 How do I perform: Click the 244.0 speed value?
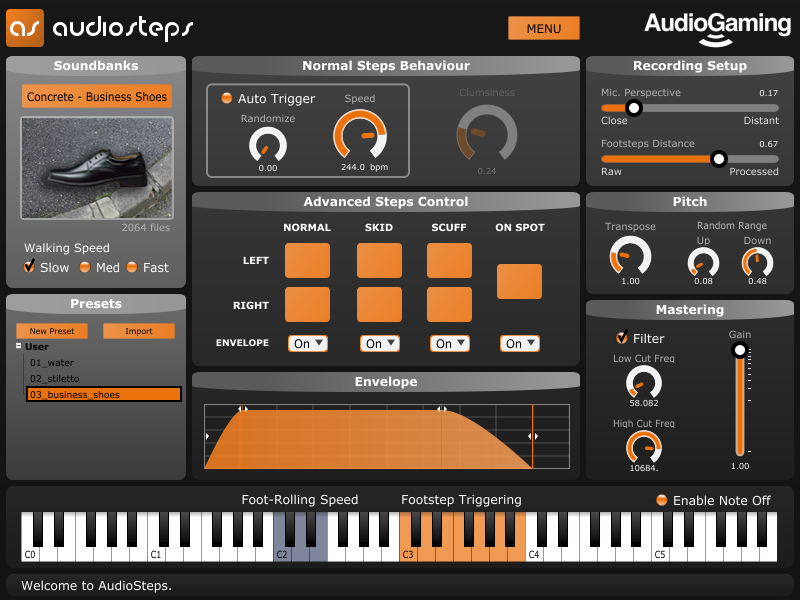pyautogui.click(x=353, y=167)
